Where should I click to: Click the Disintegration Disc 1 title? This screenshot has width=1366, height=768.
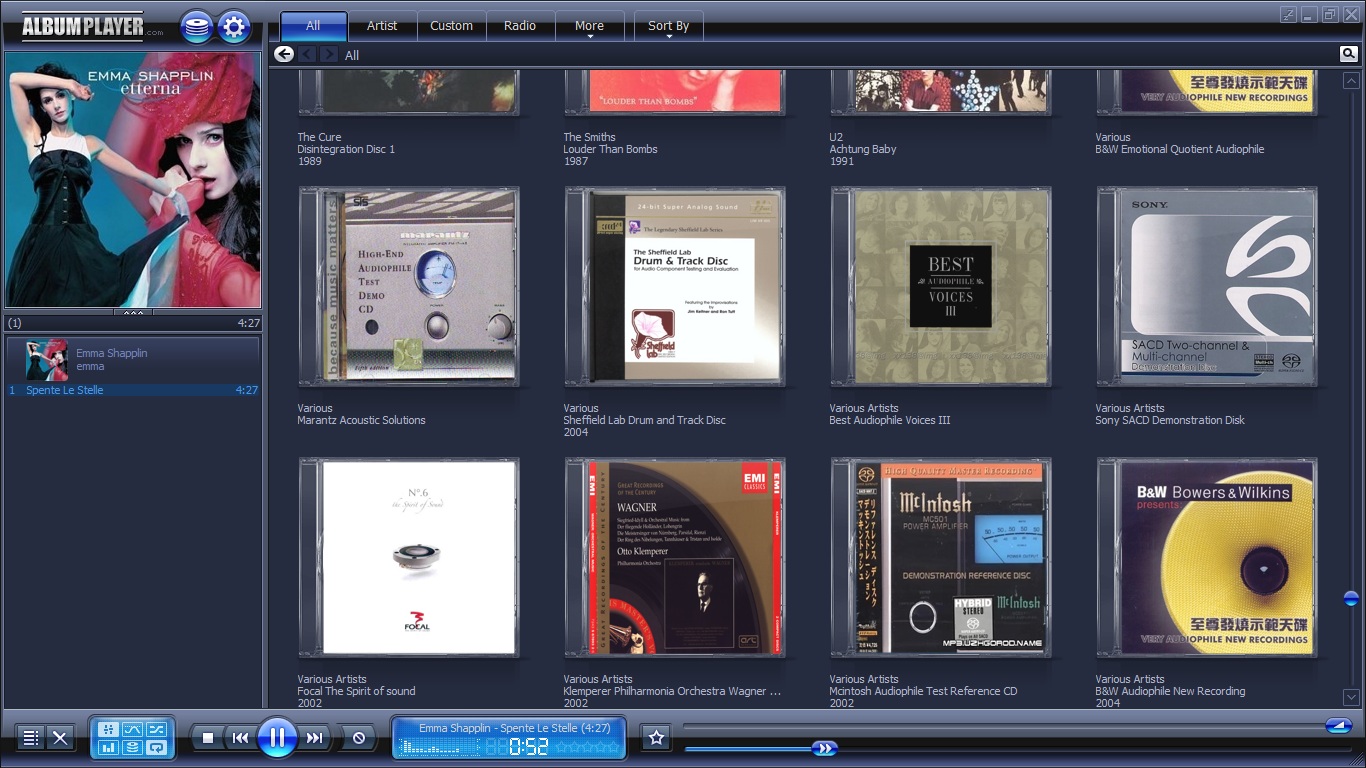pyautogui.click(x=346, y=149)
